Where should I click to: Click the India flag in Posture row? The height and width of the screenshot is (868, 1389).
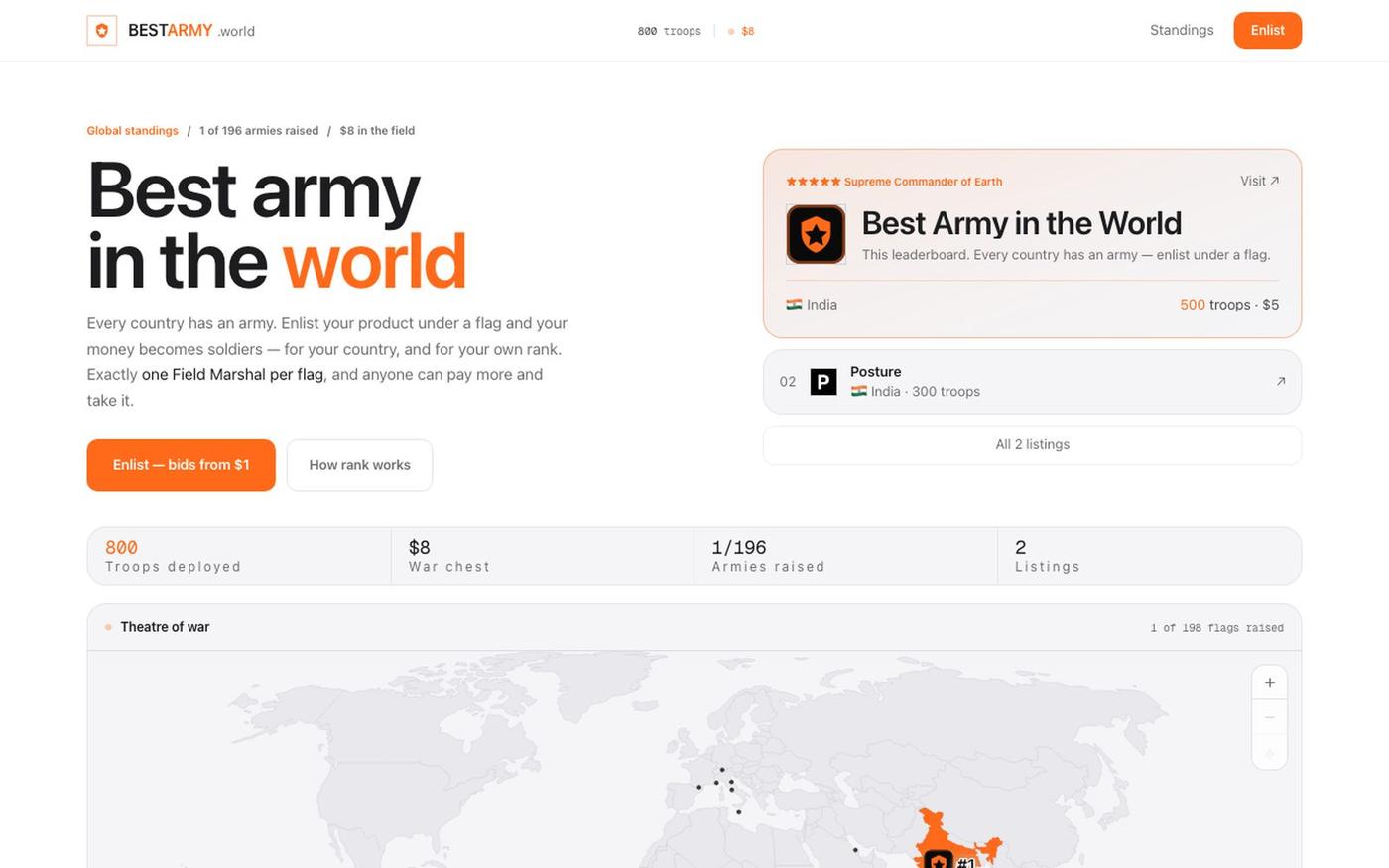click(859, 392)
